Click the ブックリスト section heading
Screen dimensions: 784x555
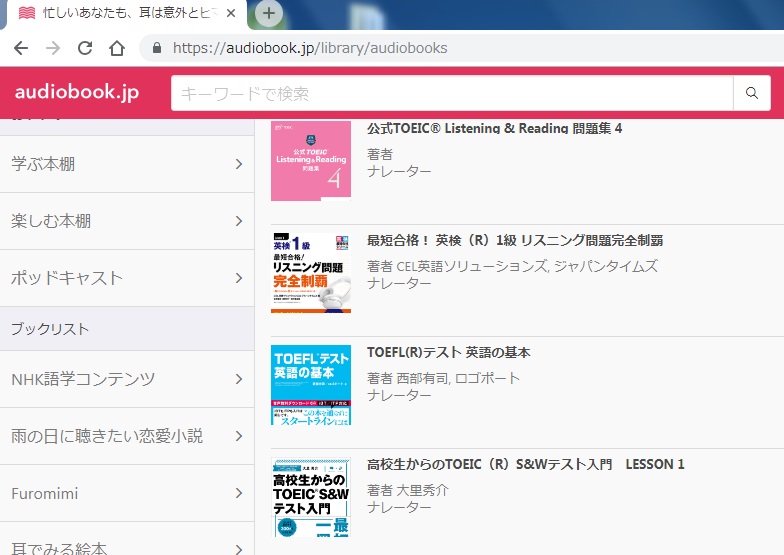50,328
